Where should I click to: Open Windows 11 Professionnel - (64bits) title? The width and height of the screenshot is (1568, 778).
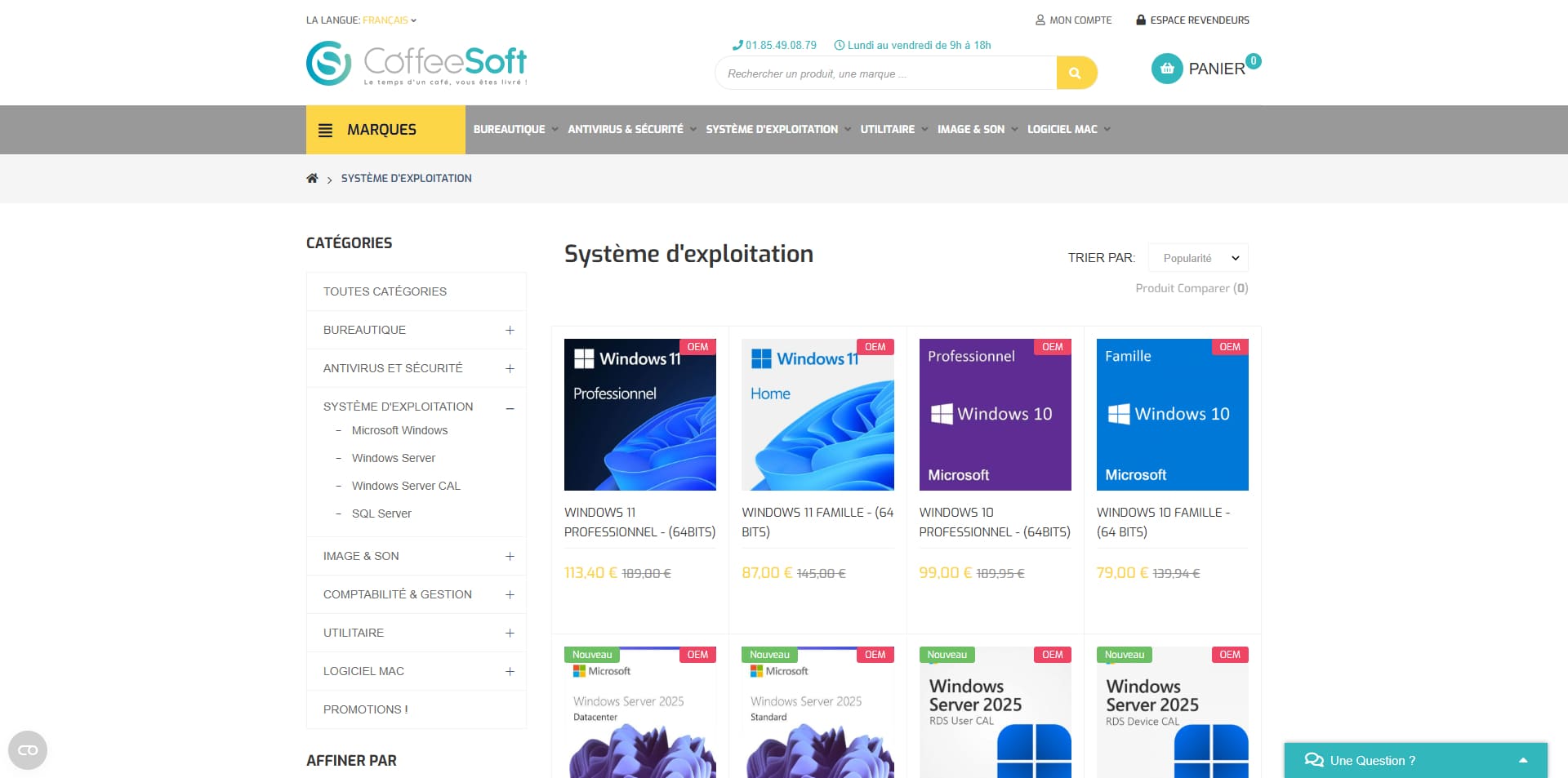pyautogui.click(x=640, y=522)
